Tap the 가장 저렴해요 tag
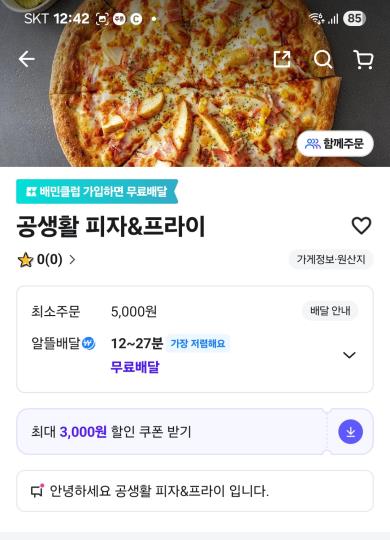This screenshot has width=390, height=540. coord(198,343)
